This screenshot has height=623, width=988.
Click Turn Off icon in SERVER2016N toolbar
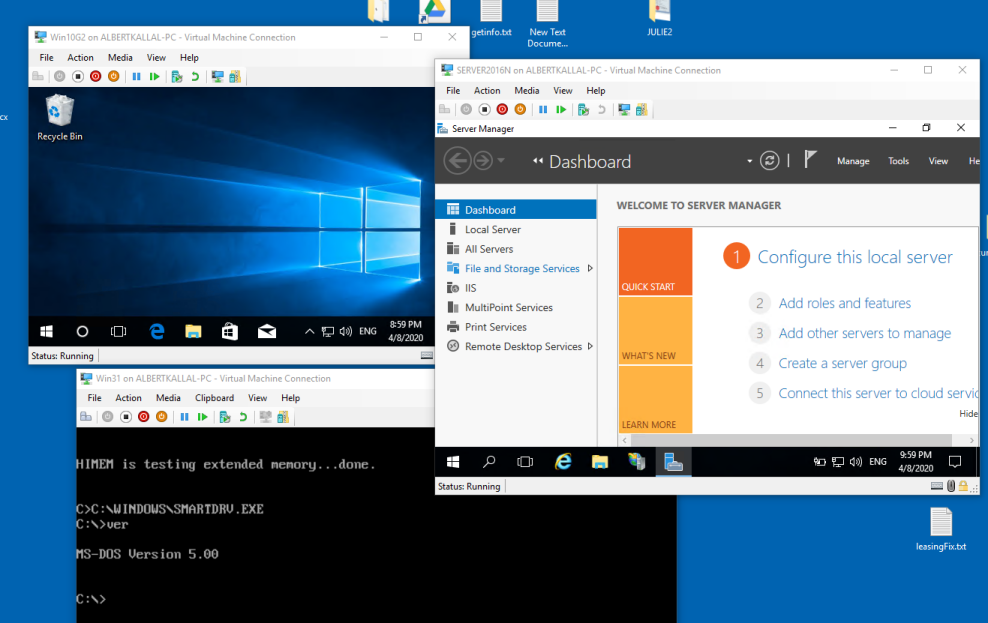(x=484, y=110)
